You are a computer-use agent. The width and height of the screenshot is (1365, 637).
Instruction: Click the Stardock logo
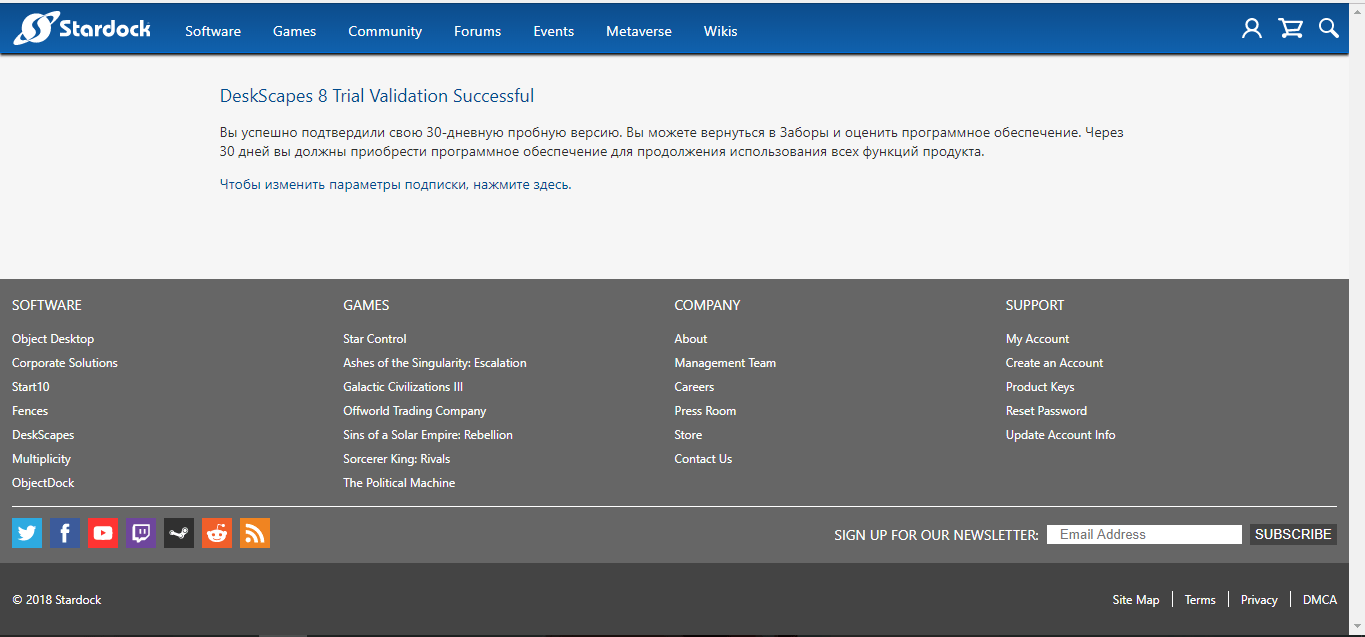tap(82, 29)
